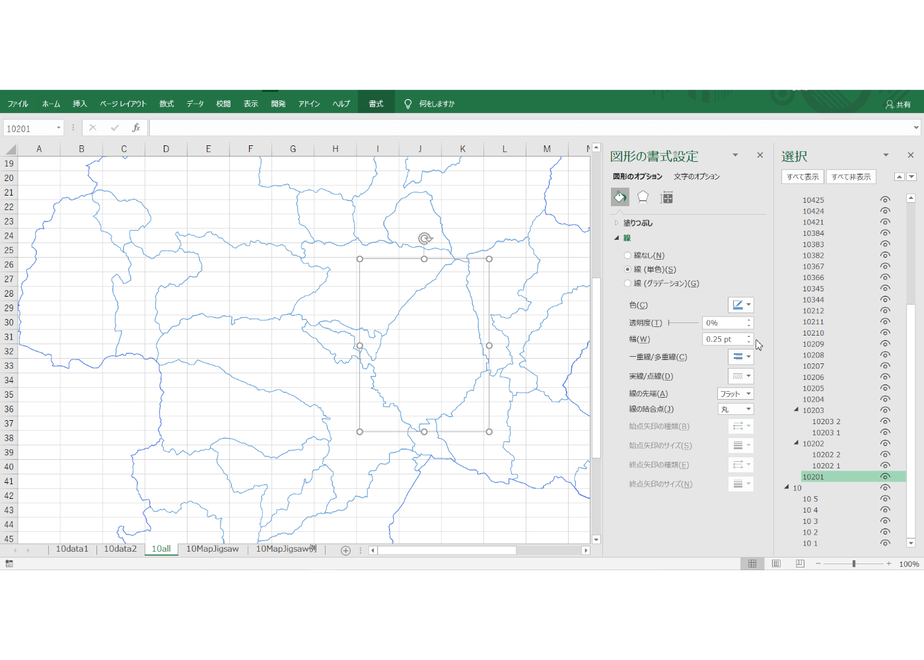Screen dimensions: 924x660
Task: Select the No line radio option
Action: tap(628, 256)
